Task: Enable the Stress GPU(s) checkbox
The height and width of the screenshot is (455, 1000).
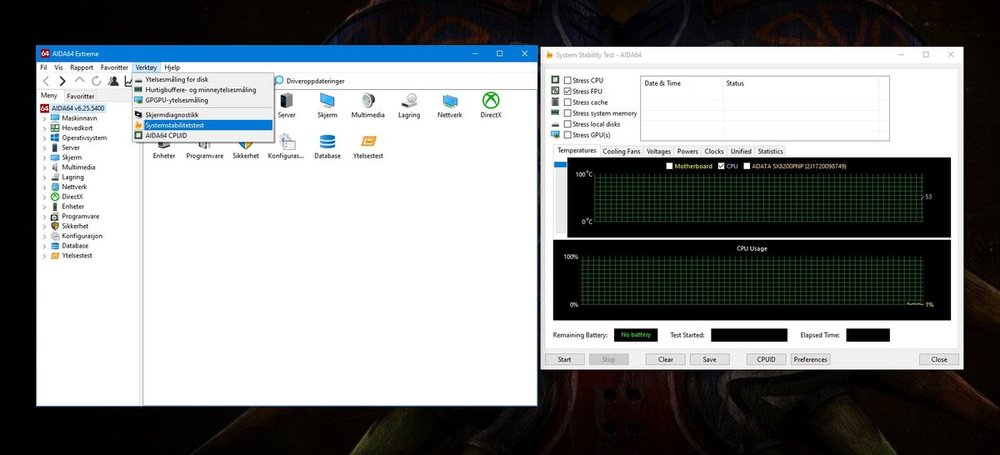Action: pyautogui.click(x=568, y=135)
